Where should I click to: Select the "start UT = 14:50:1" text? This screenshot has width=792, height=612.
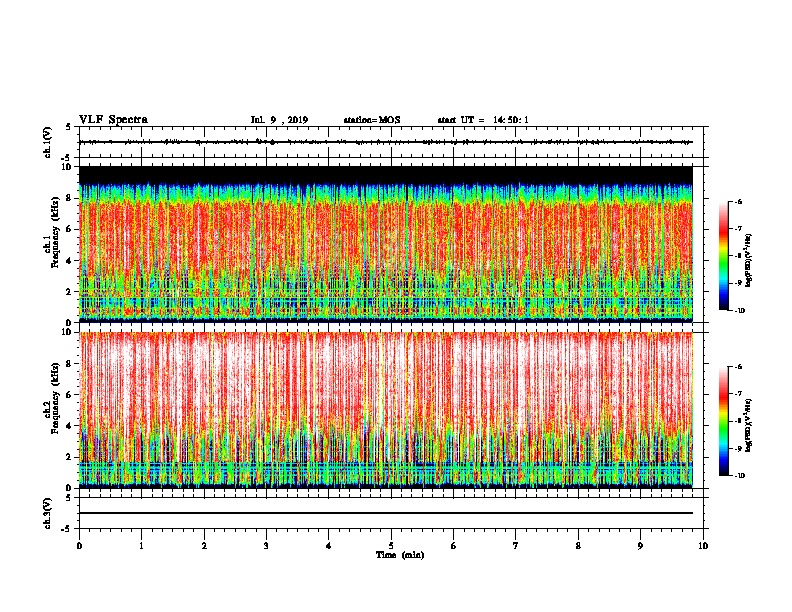[483, 120]
